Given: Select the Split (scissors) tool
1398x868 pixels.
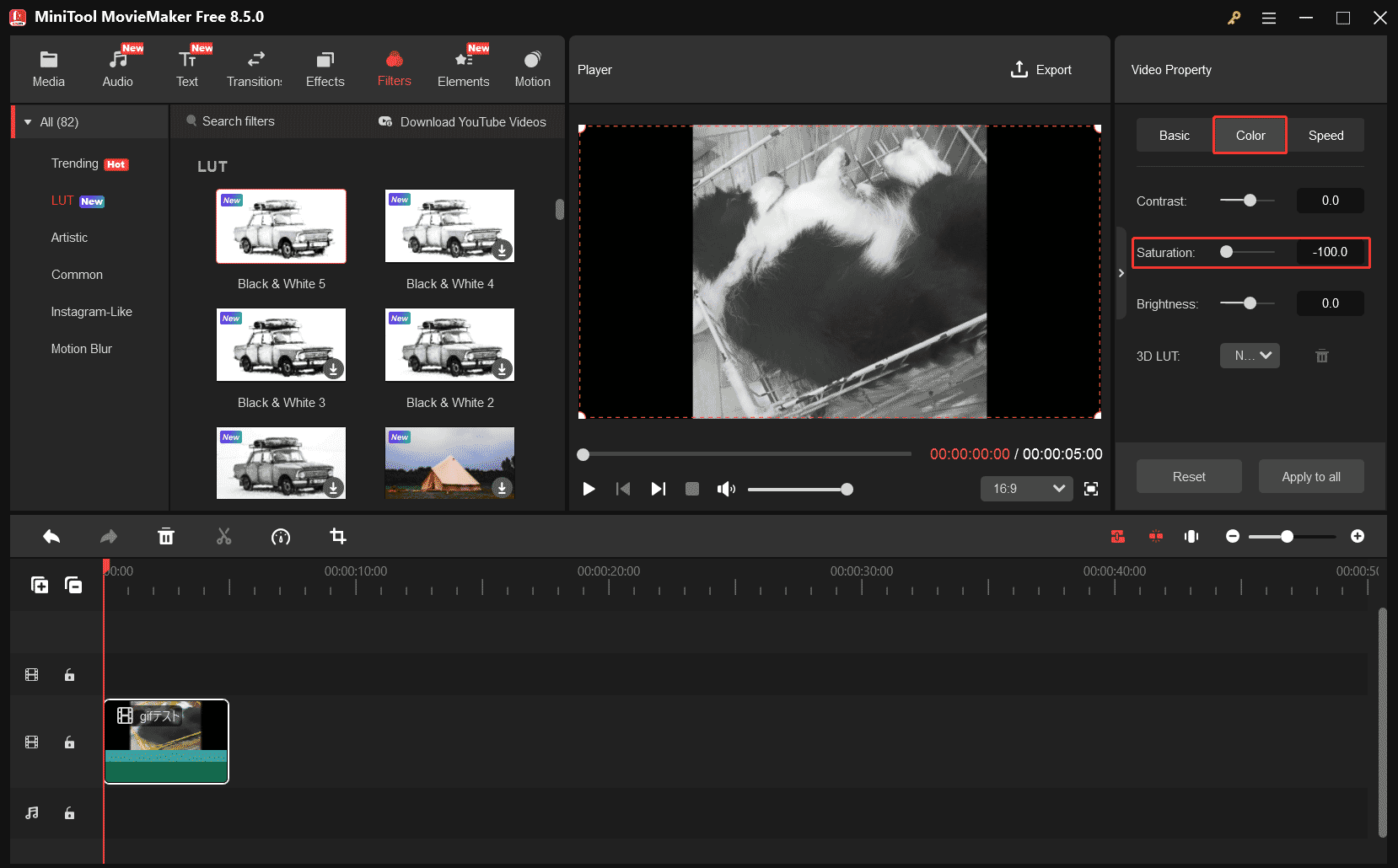Looking at the screenshot, I should pyautogui.click(x=223, y=536).
